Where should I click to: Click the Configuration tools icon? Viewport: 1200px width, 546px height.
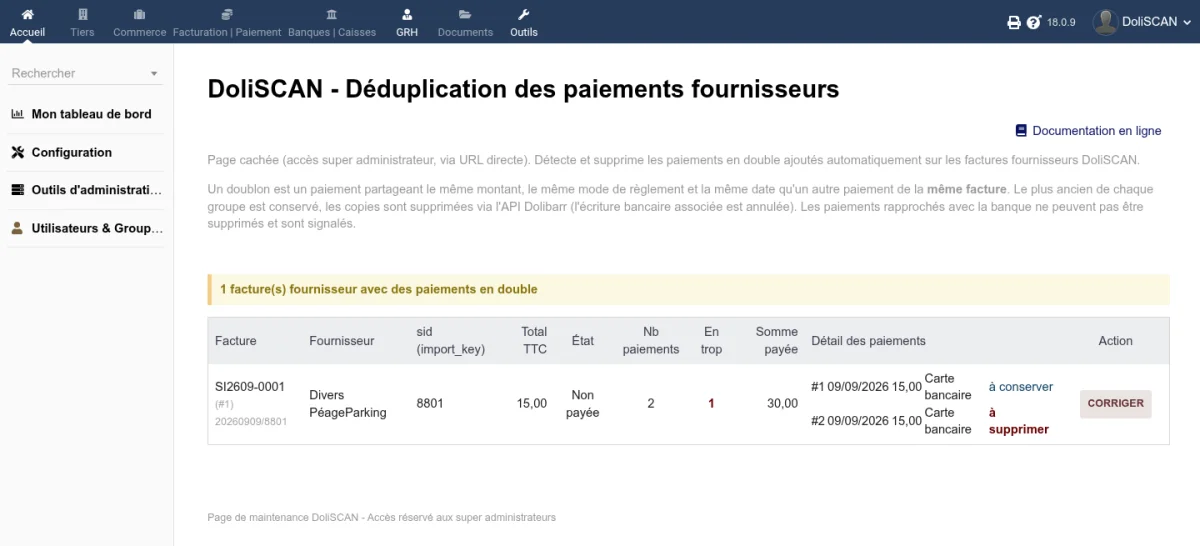pyautogui.click(x=17, y=152)
